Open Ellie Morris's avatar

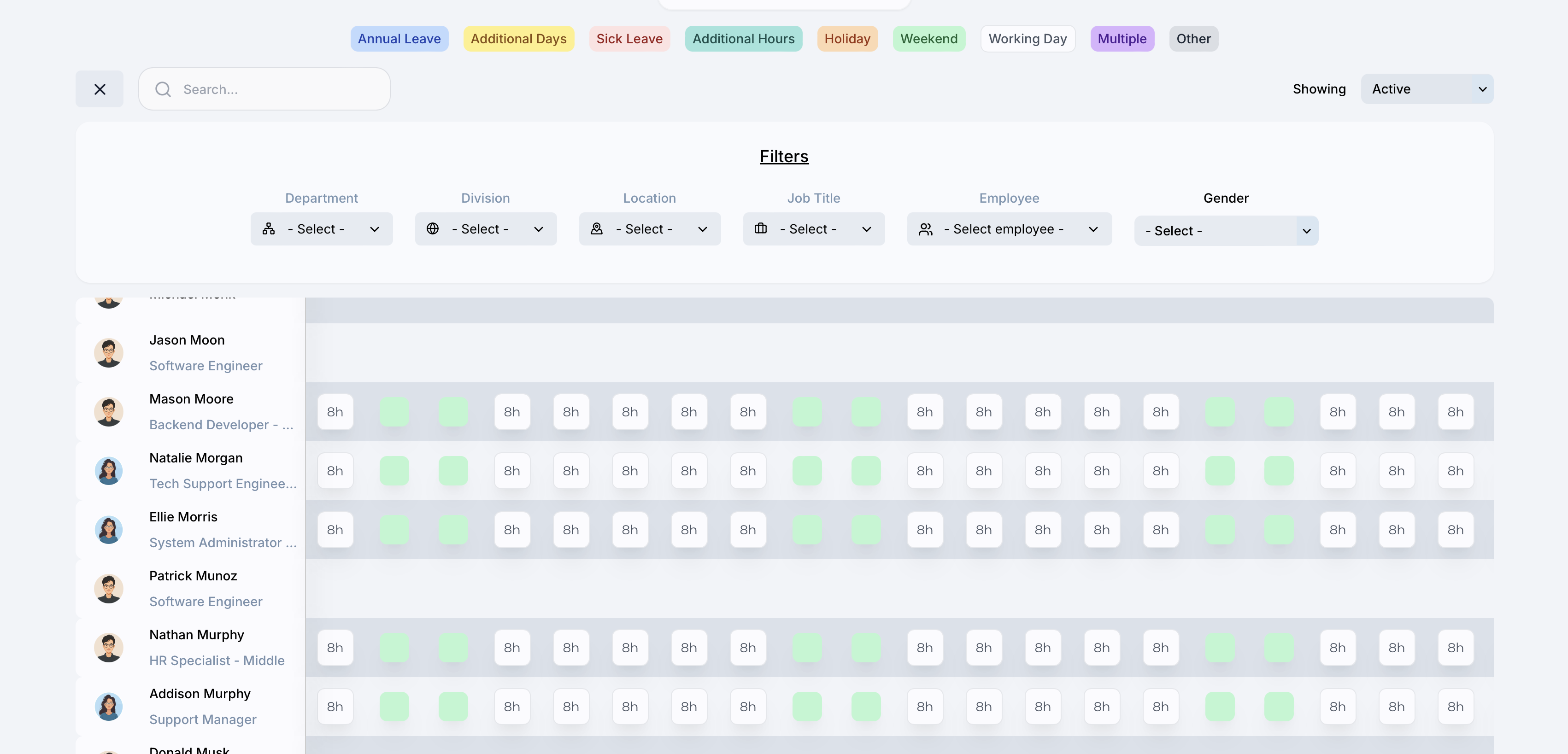click(x=108, y=529)
